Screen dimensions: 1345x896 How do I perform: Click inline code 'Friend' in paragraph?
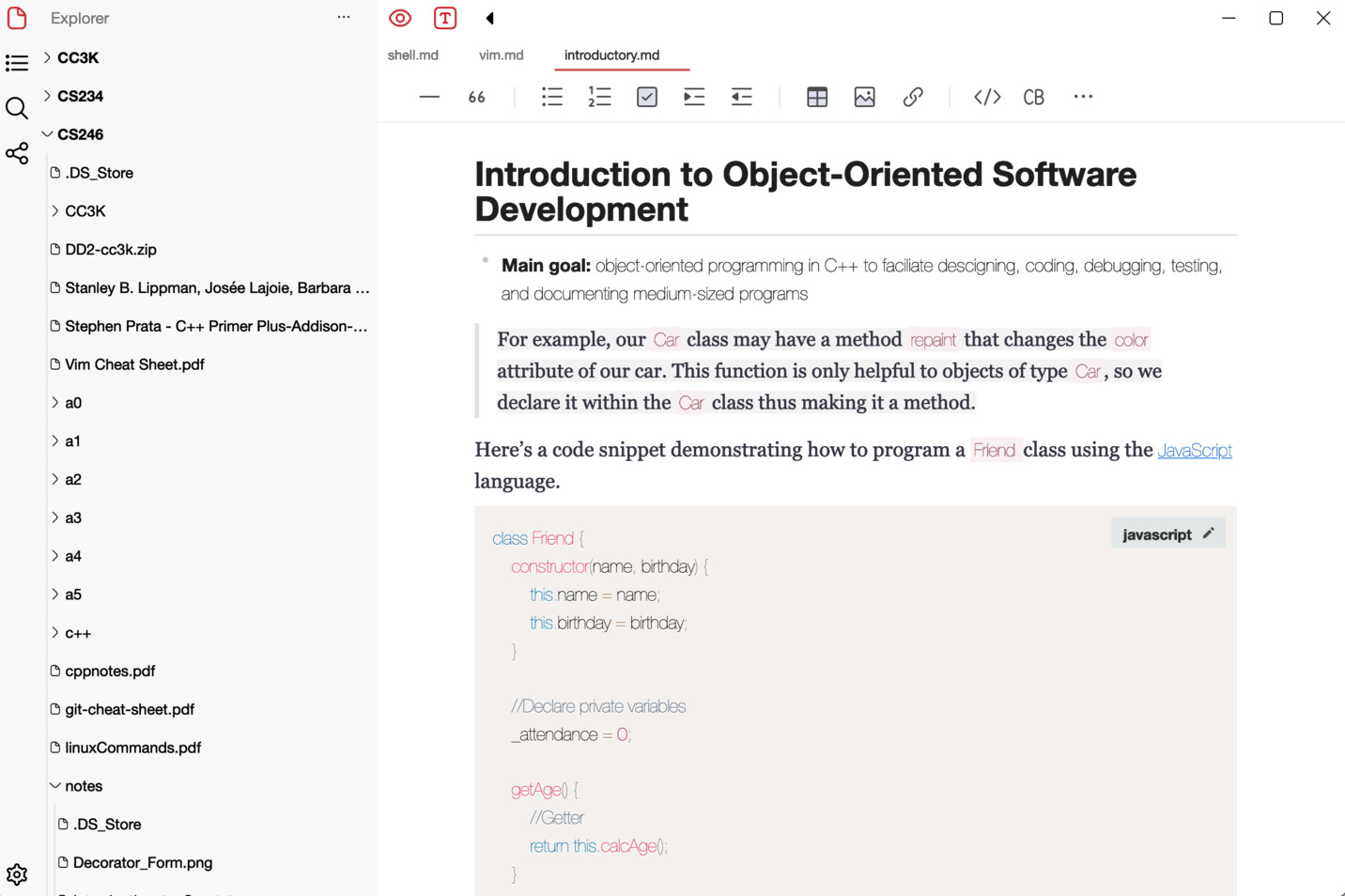click(994, 450)
